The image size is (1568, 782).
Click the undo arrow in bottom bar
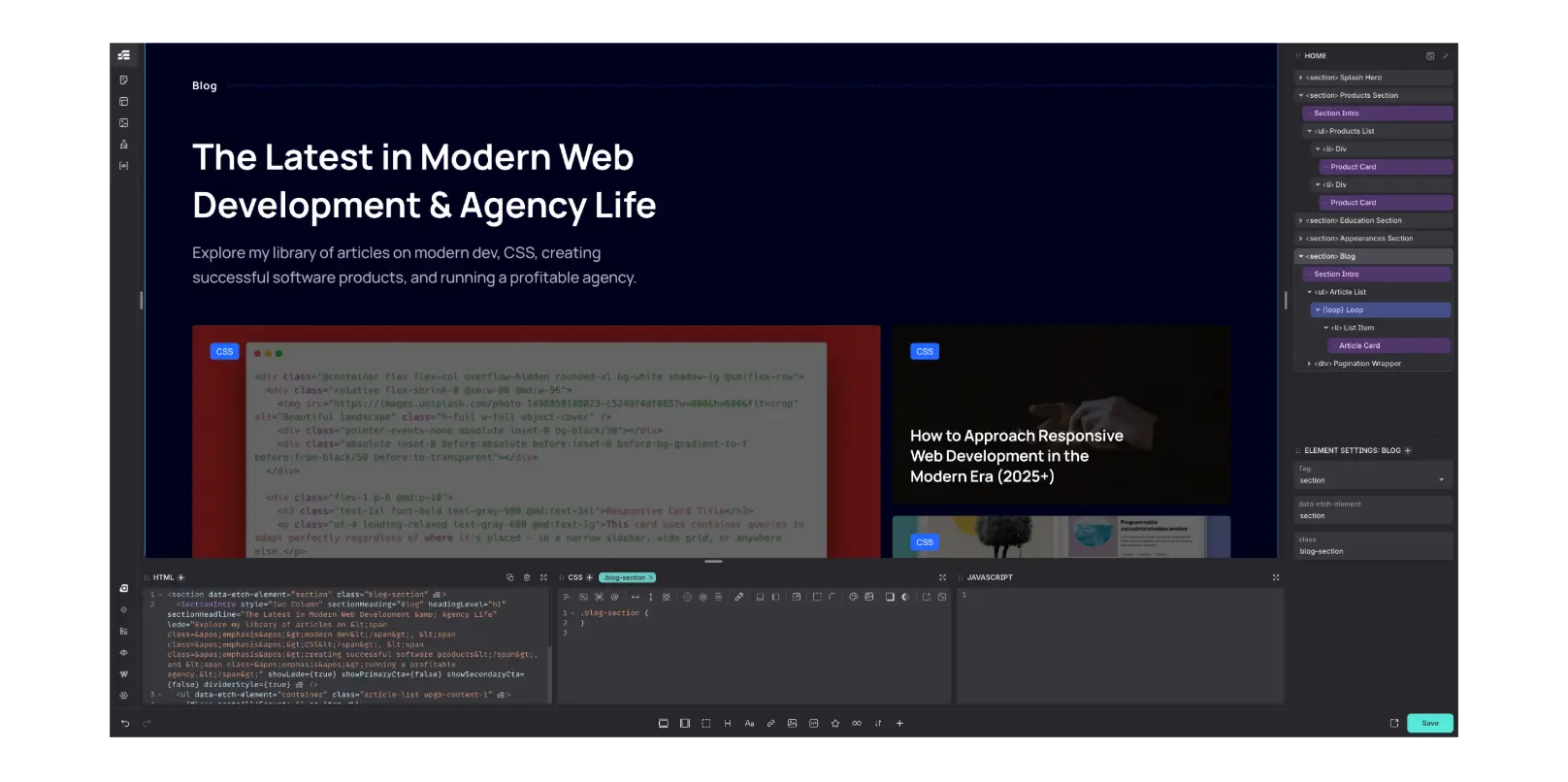coord(125,724)
